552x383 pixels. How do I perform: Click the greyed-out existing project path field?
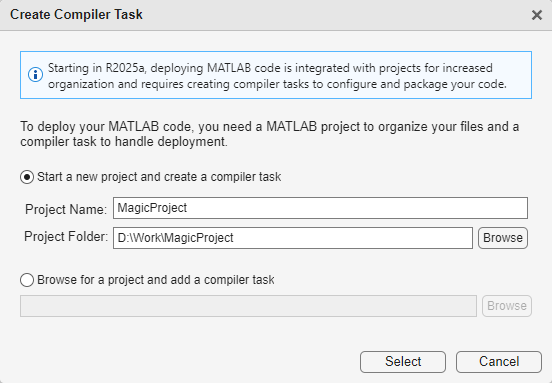[x=248, y=306]
